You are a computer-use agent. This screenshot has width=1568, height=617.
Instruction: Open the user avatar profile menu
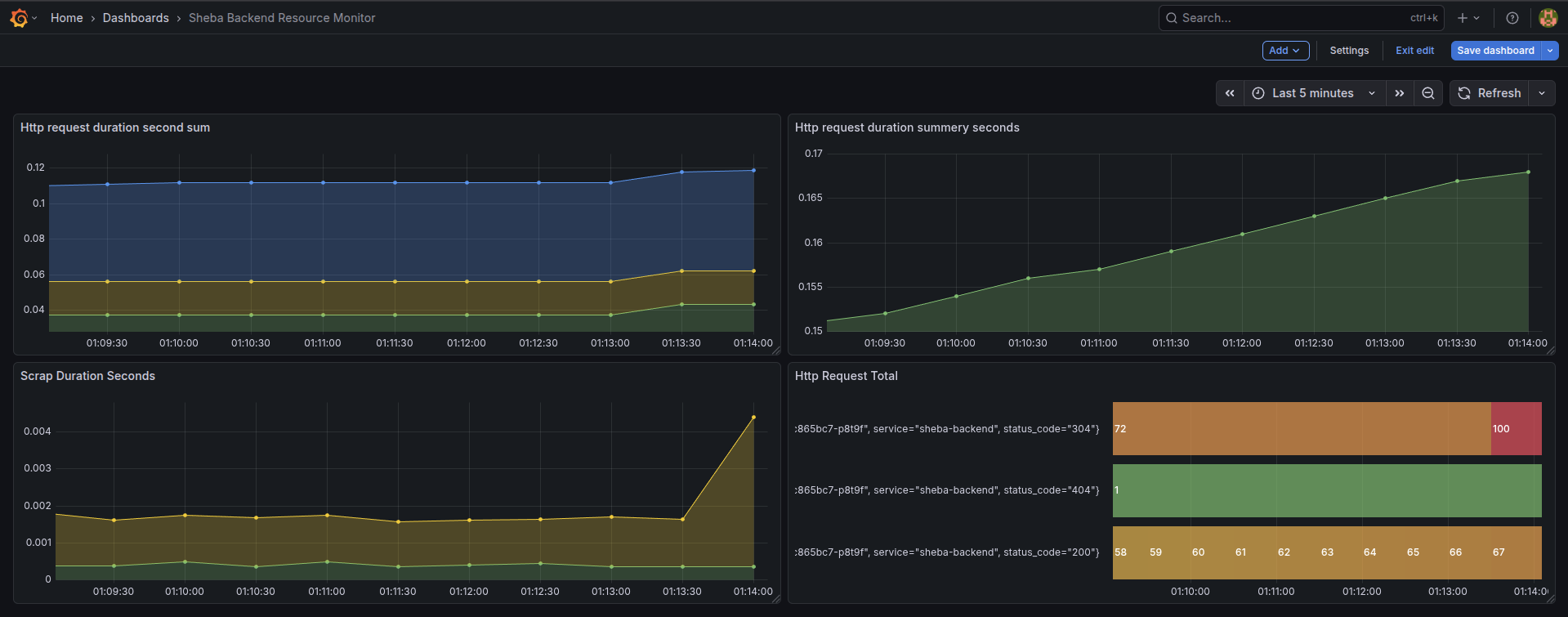pos(1548,18)
